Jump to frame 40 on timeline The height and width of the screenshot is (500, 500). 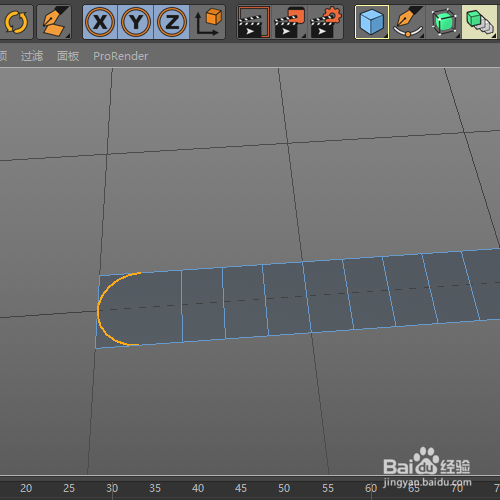point(198,488)
